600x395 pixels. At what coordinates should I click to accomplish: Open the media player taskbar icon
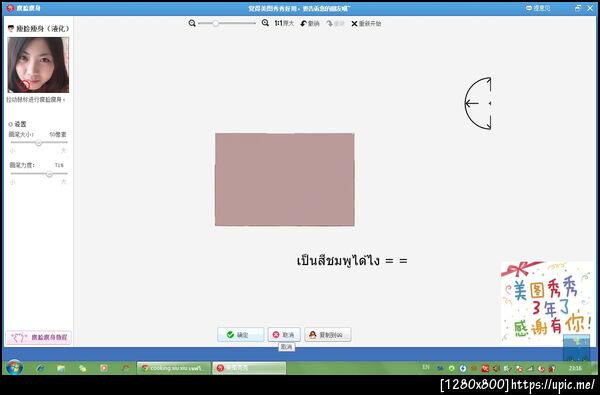(103, 368)
